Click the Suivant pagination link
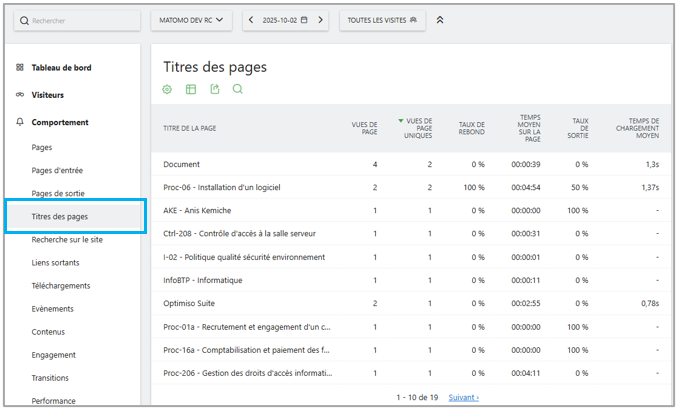The width and height of the screenshot is (682, 412). 463,397
